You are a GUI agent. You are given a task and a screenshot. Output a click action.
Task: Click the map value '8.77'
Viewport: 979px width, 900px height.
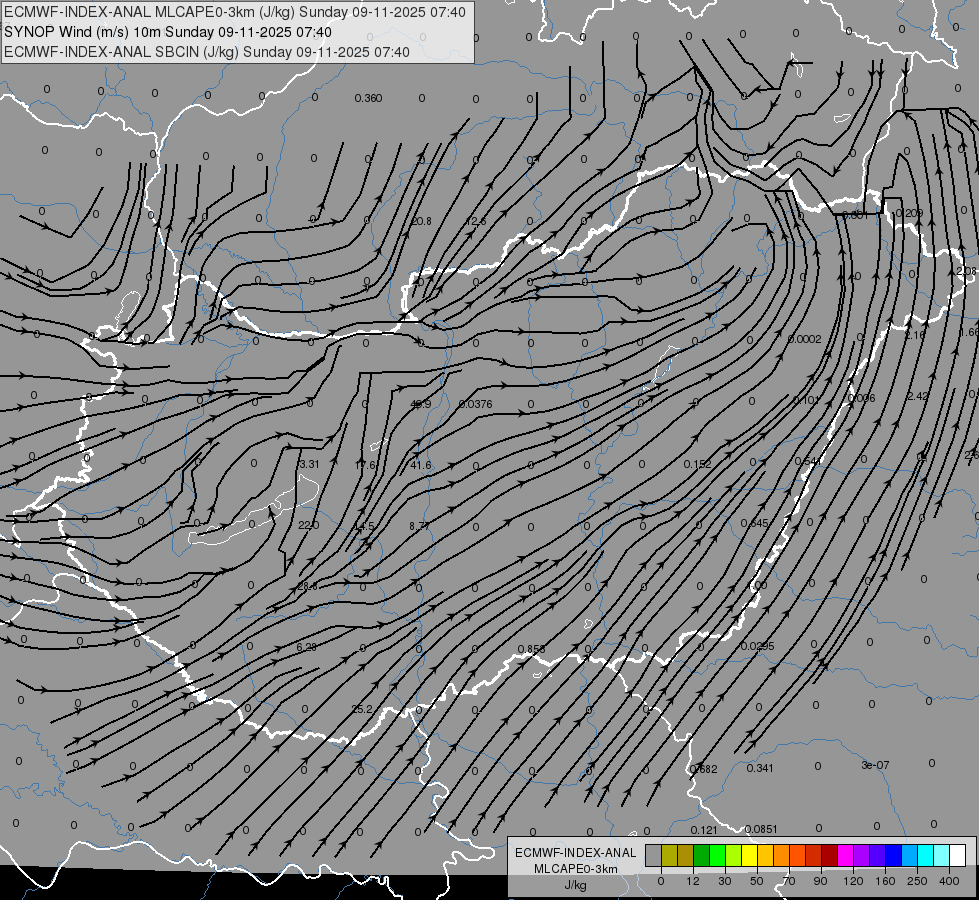click(x=420, y=526)
